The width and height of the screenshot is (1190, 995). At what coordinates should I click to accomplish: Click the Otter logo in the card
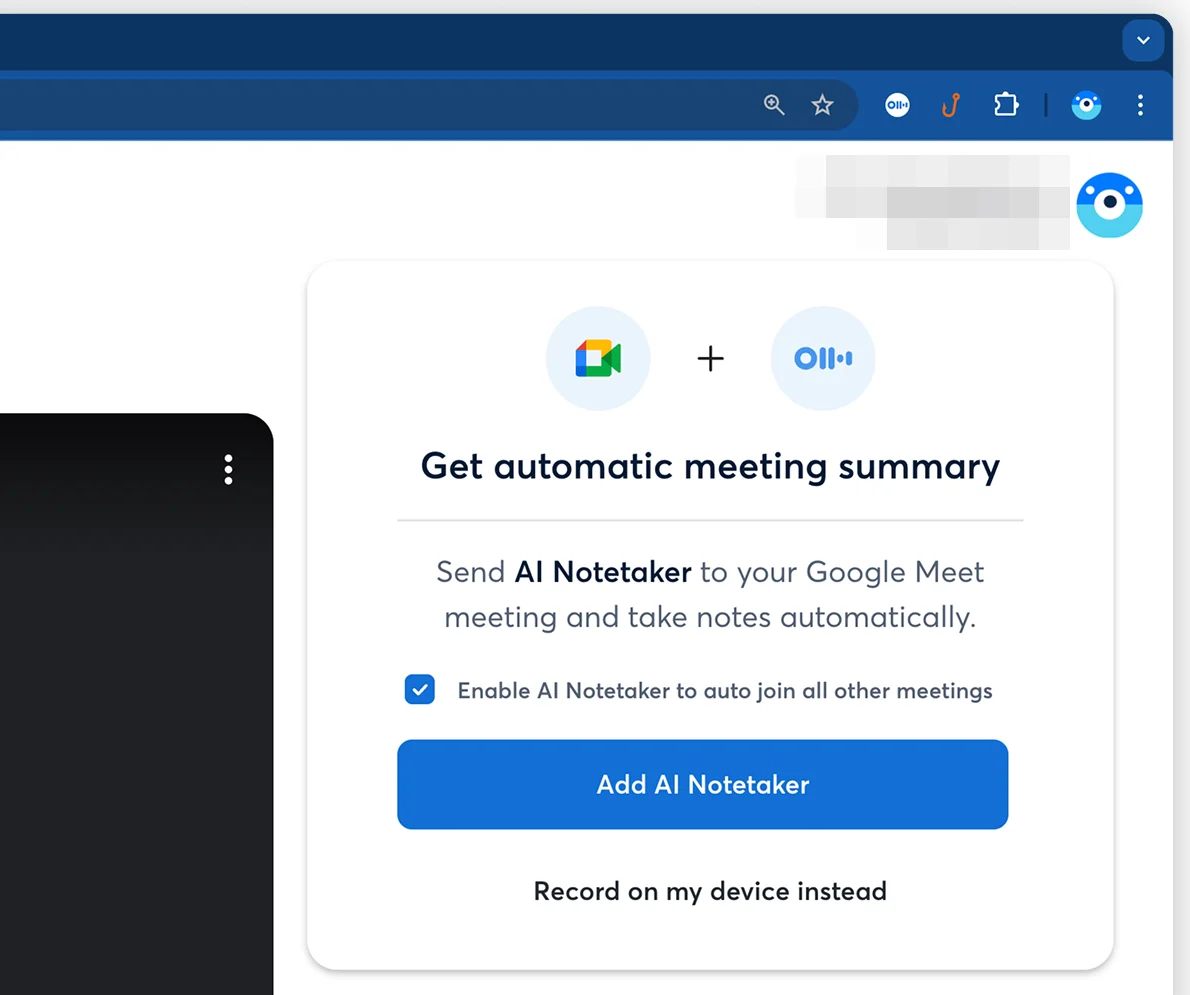pos(823,358)
